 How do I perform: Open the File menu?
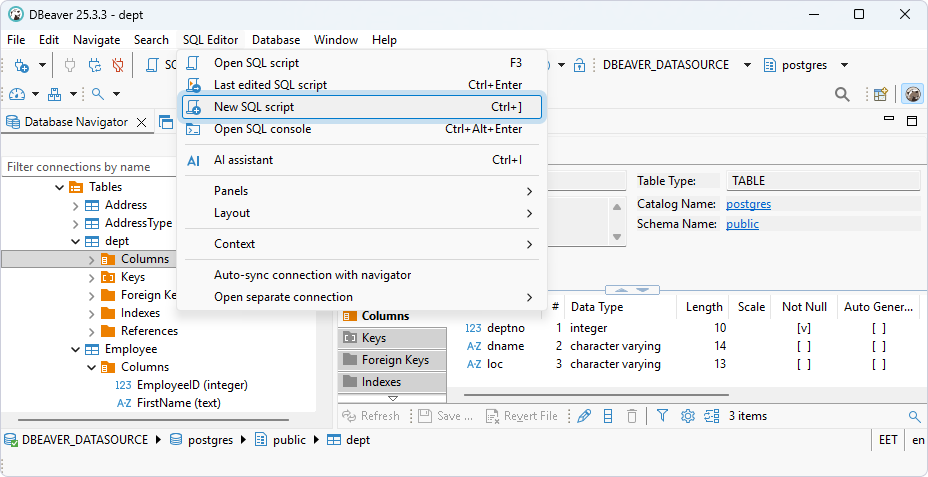pos(16,40)
